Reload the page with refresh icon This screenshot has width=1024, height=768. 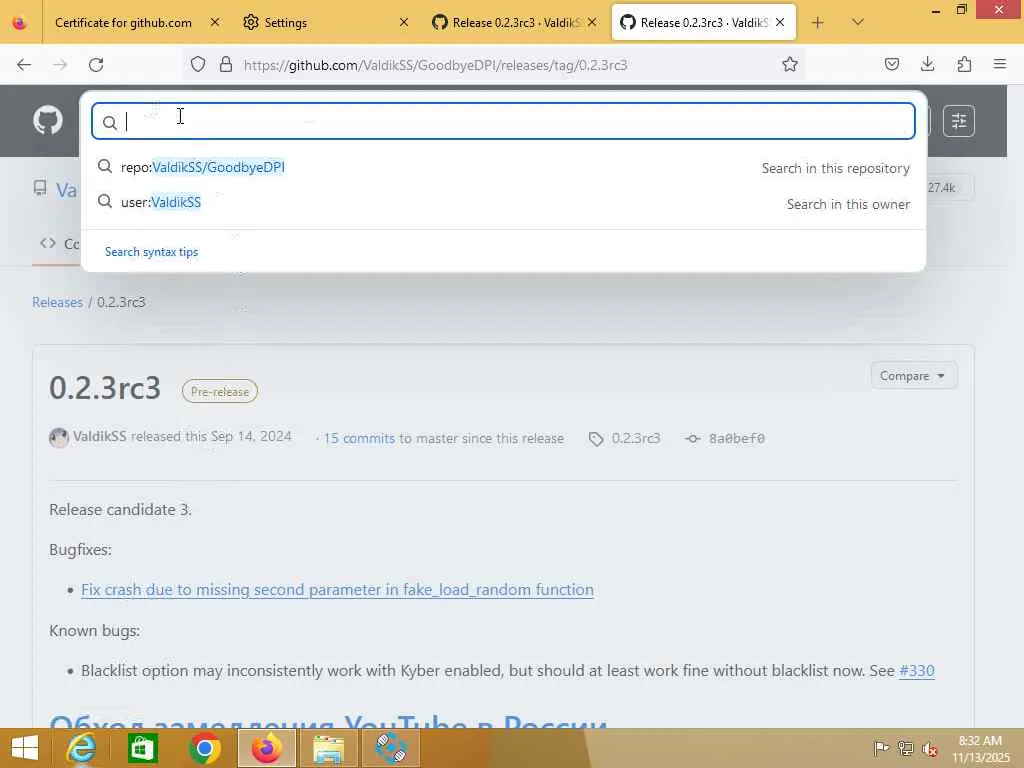[96, 65]
